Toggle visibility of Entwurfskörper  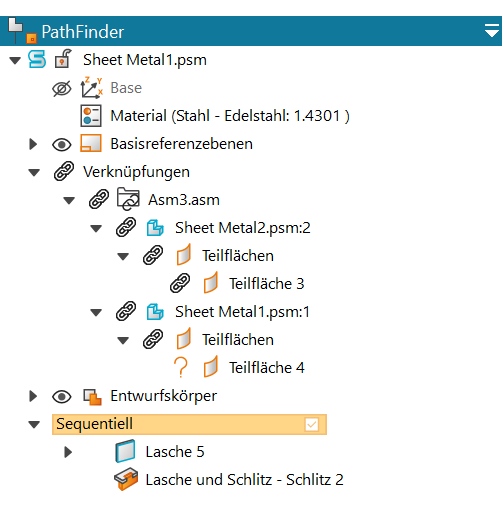(x=62, y=397)
